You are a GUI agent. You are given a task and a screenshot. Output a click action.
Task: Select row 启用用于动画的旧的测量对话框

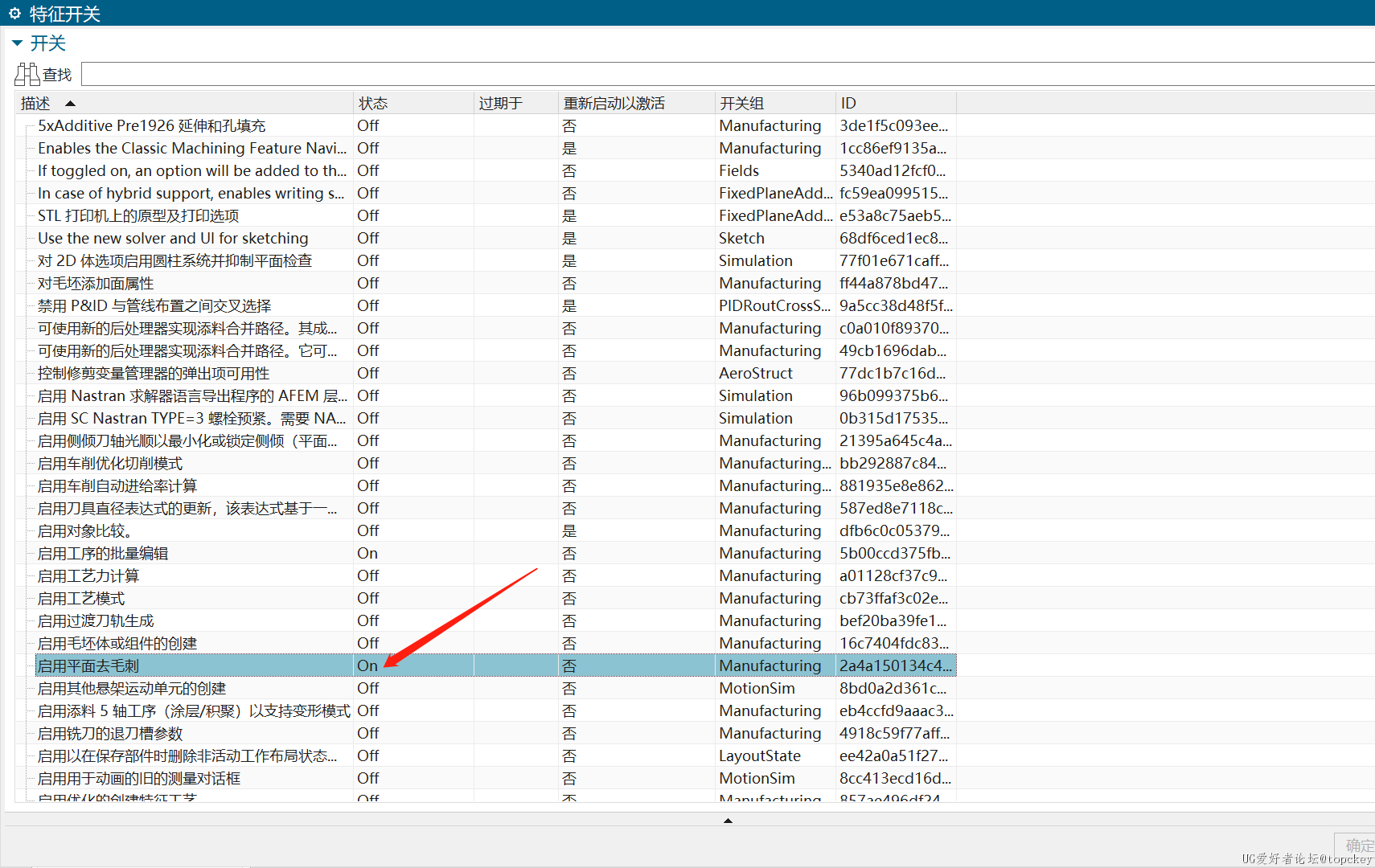tap(496, 778)
